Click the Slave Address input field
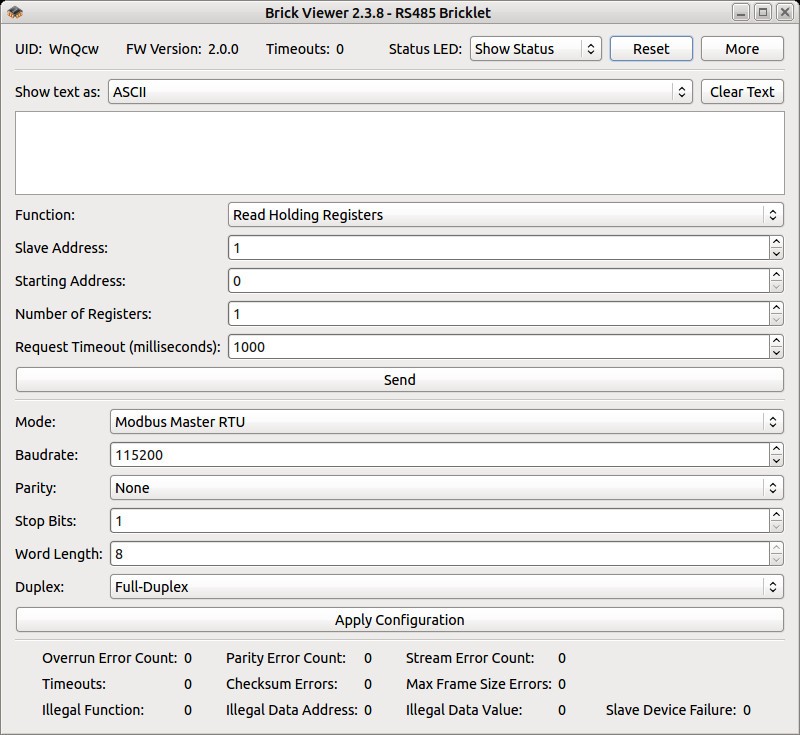Image resolution: width=800 pixels, height=735 pixels. pyautogui.click(x=498, y=248)
